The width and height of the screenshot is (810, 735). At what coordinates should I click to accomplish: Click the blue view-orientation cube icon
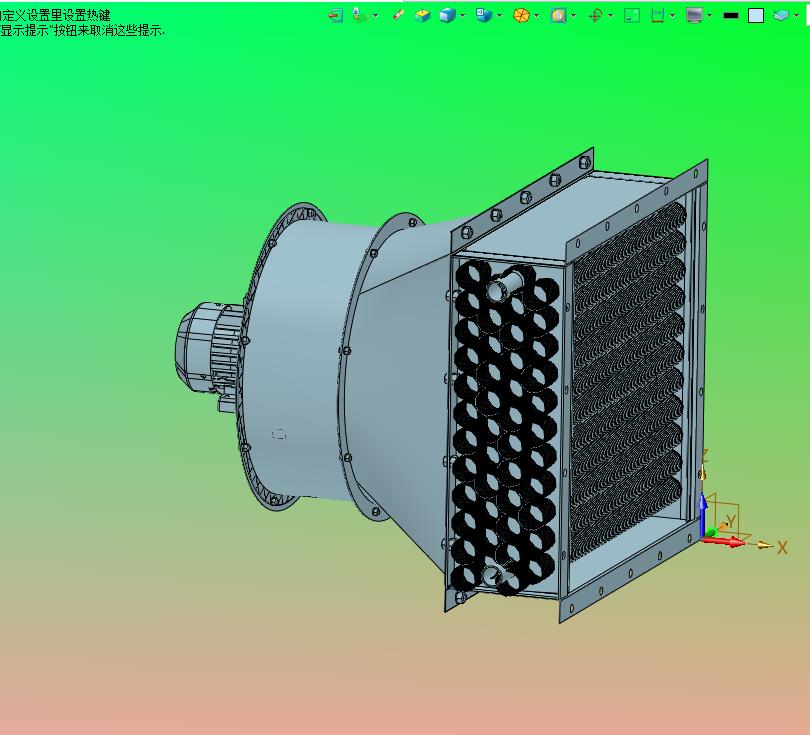tap(484, 15)
